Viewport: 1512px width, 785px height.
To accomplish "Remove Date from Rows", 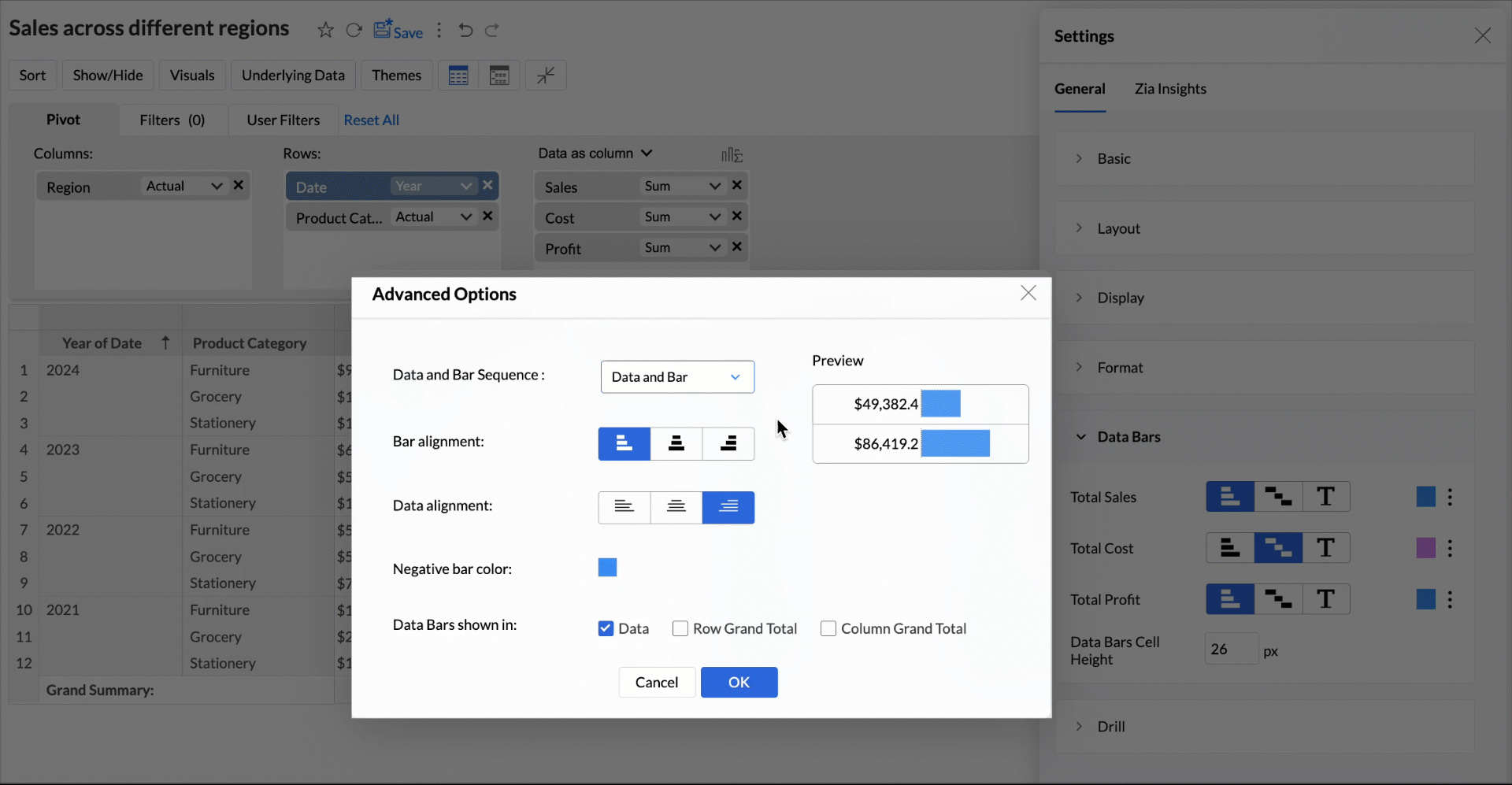I will [x=488, y=186].
